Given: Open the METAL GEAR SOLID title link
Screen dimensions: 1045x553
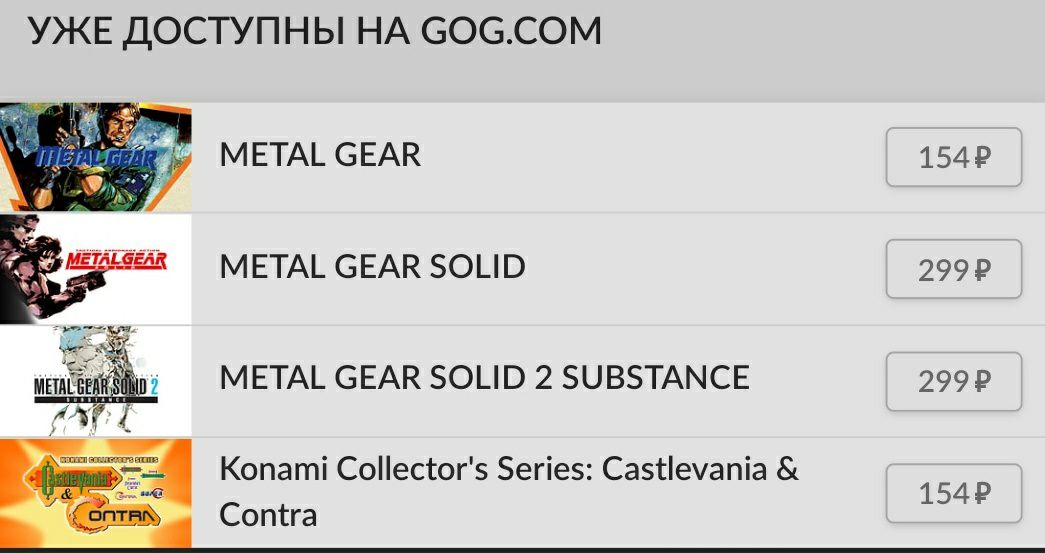Looking at the screenshot, I should pos(372,266).
